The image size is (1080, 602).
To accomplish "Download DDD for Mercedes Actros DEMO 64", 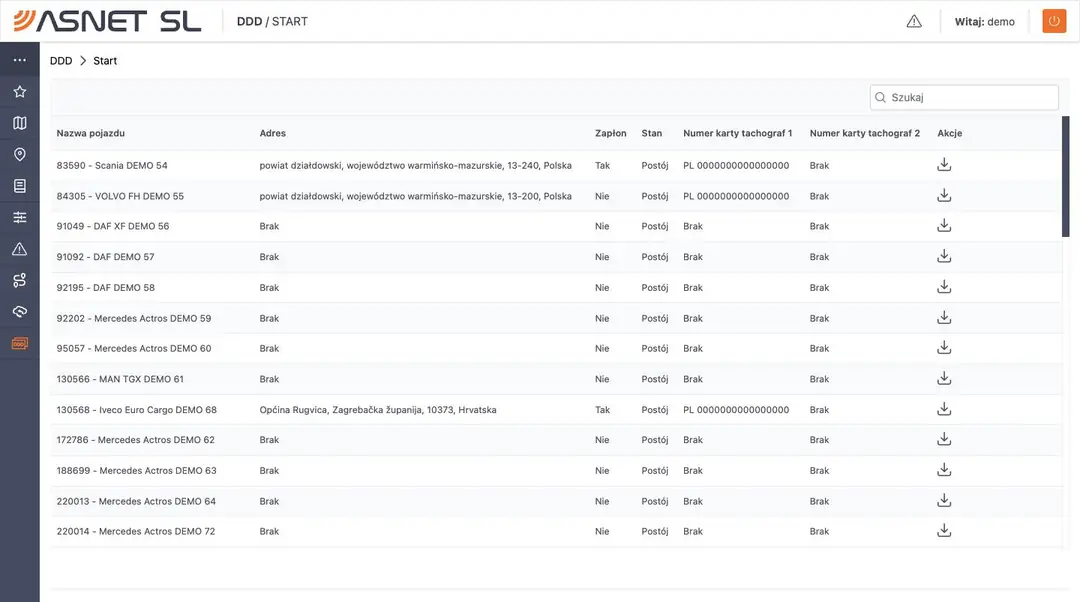I will coord(944,501).
